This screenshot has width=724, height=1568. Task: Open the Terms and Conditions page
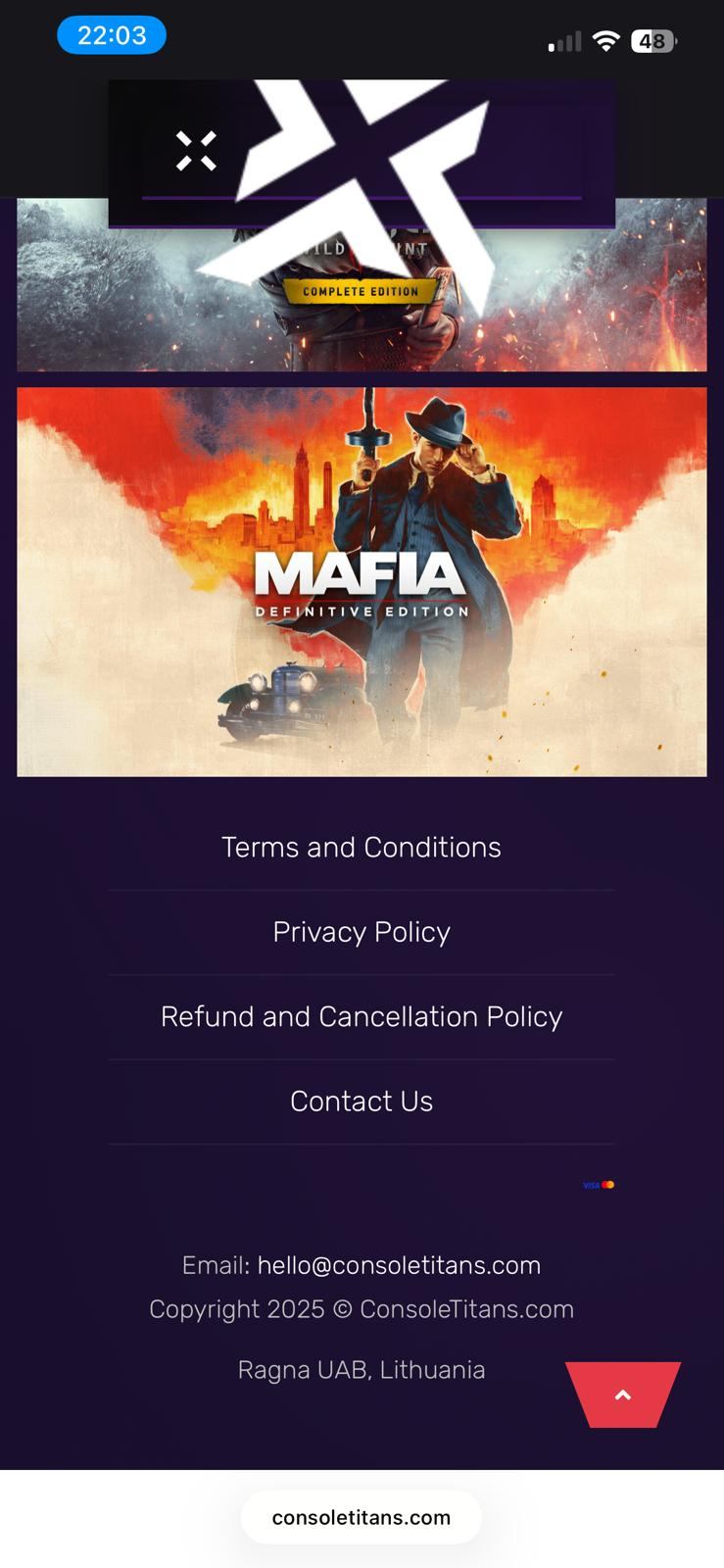pyautogui.click(x=362, y=848)
